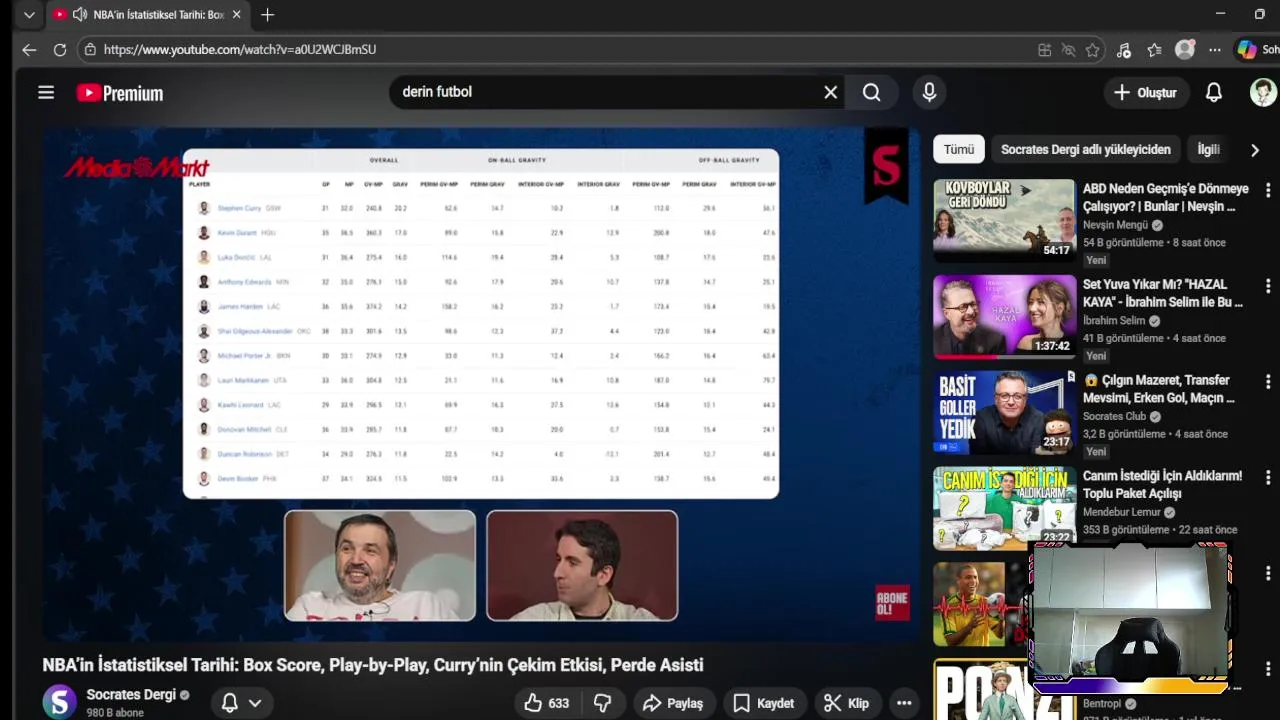The image size is (1280, 720).
Task: Clear the search box with the X
Action: (x=830, y=92)
